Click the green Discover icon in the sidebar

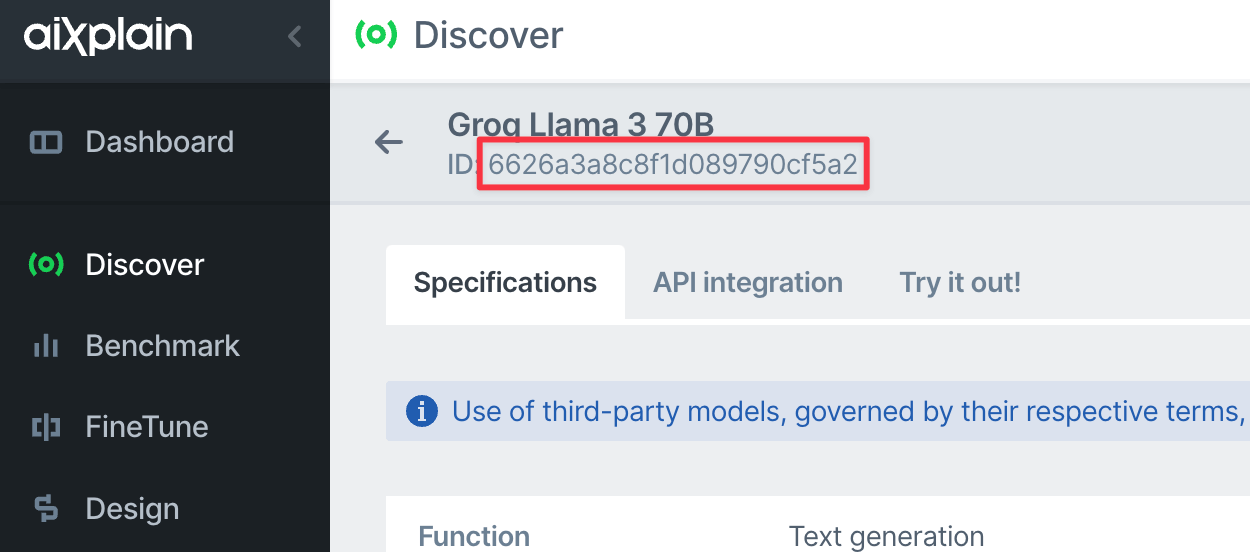[46, 264]
